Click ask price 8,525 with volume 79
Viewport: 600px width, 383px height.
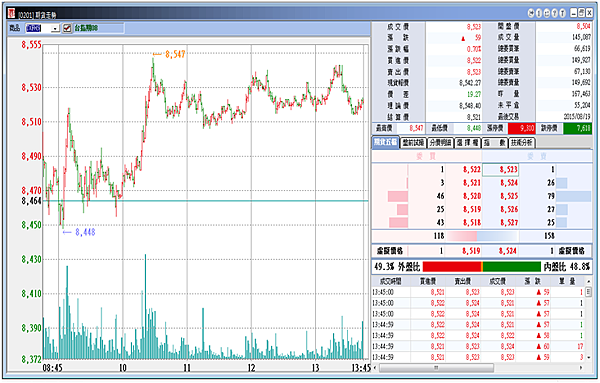tap(509, 196)
